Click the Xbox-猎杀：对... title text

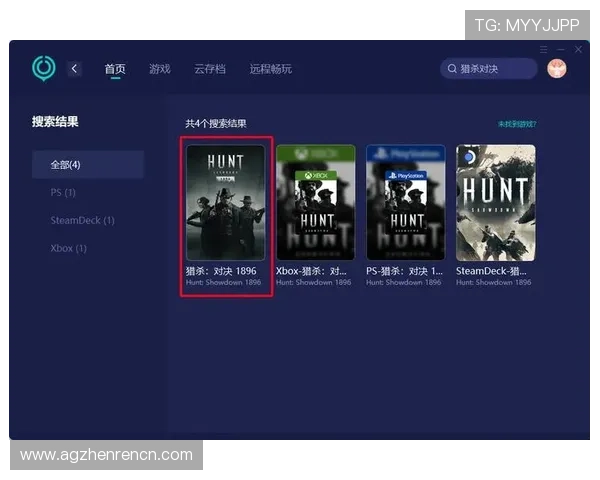pyautogui.click(x=311, y=271)
